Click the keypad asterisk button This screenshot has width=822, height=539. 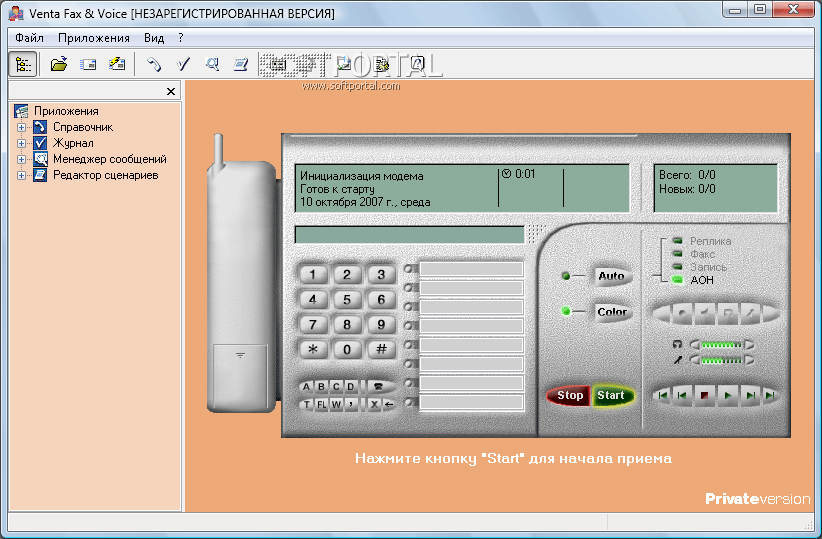[312, 349]
